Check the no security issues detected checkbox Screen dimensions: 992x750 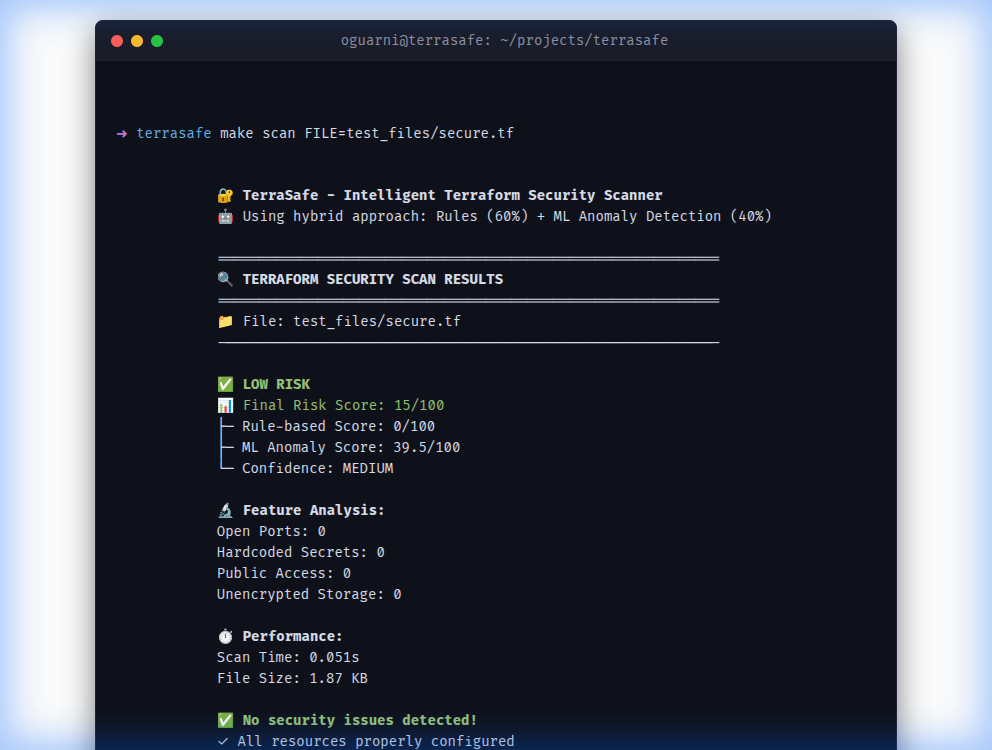224,719
